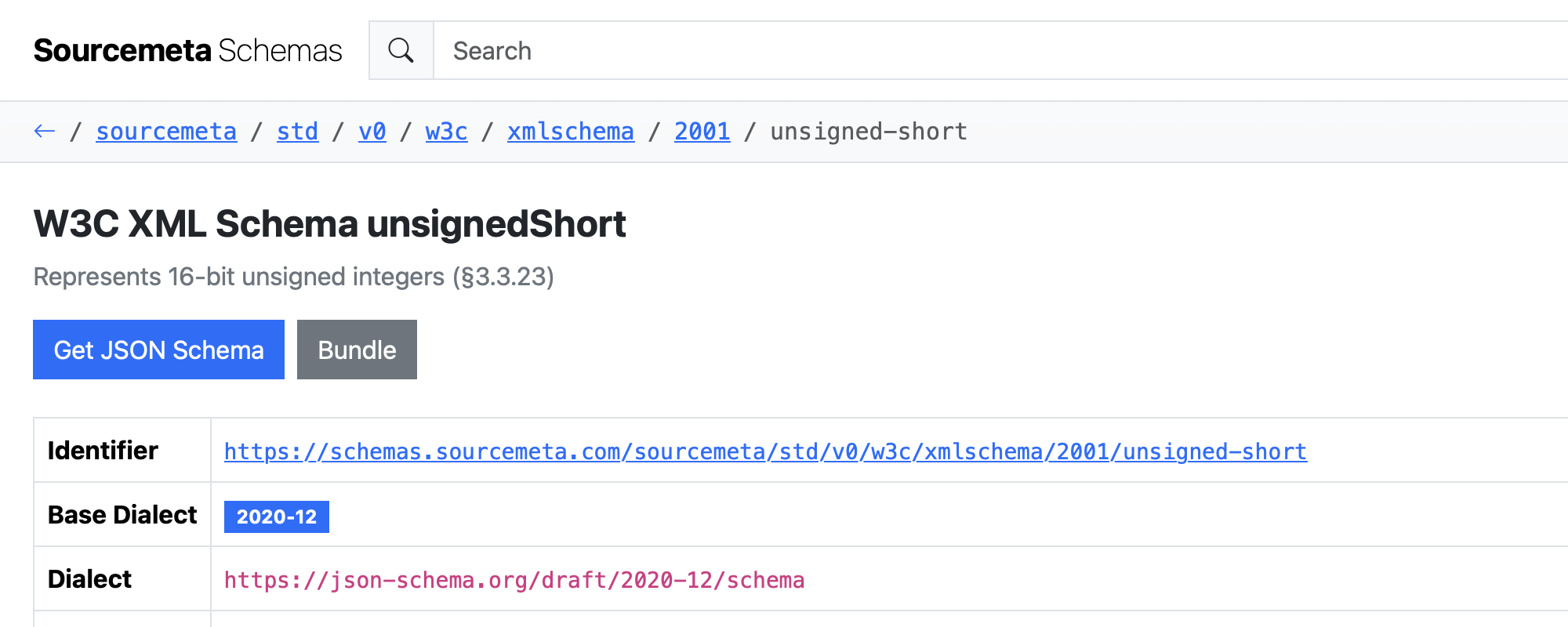Open the Sourcemeta Schemas home logo

(187, 49)
